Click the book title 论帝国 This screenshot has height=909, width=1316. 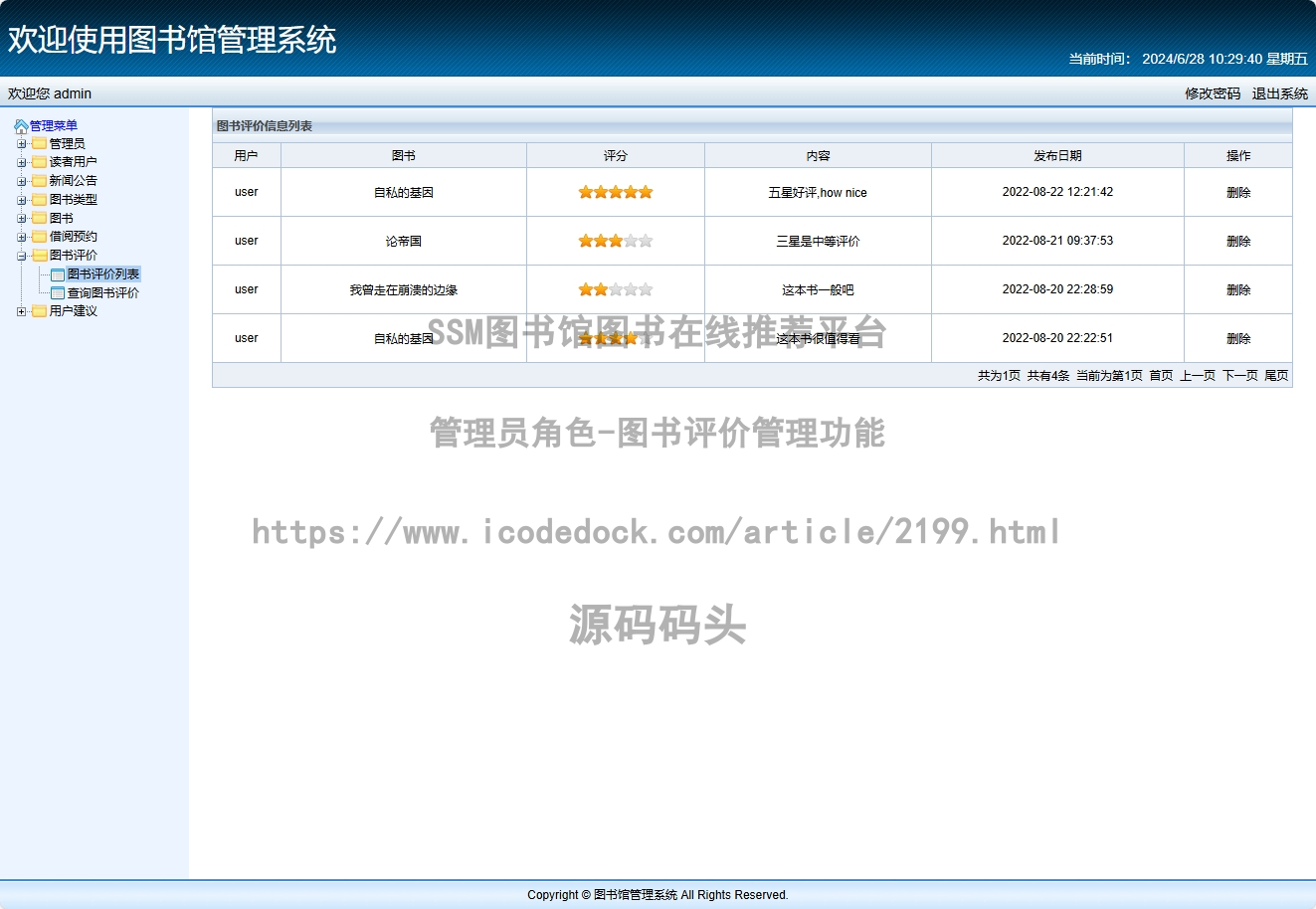(x=404, y=242)
